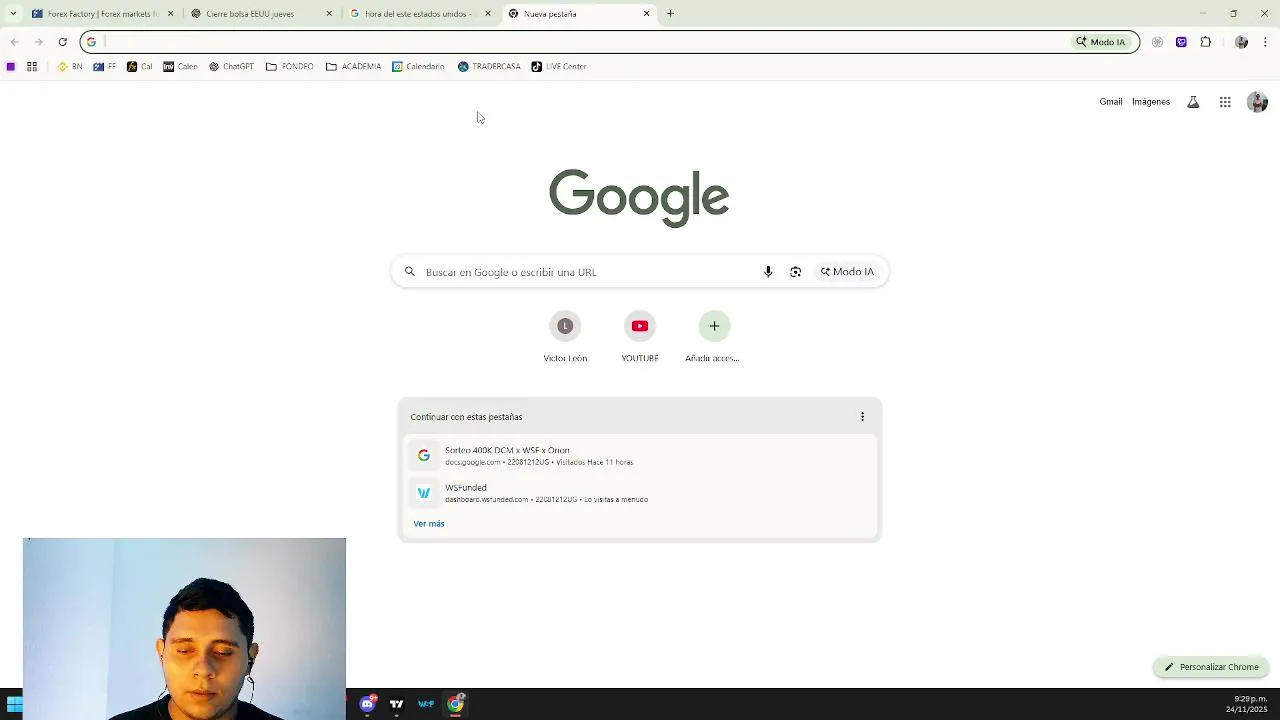Open the TRADERCASA bookmark
1280x720 pixels.
pos(489,67)
